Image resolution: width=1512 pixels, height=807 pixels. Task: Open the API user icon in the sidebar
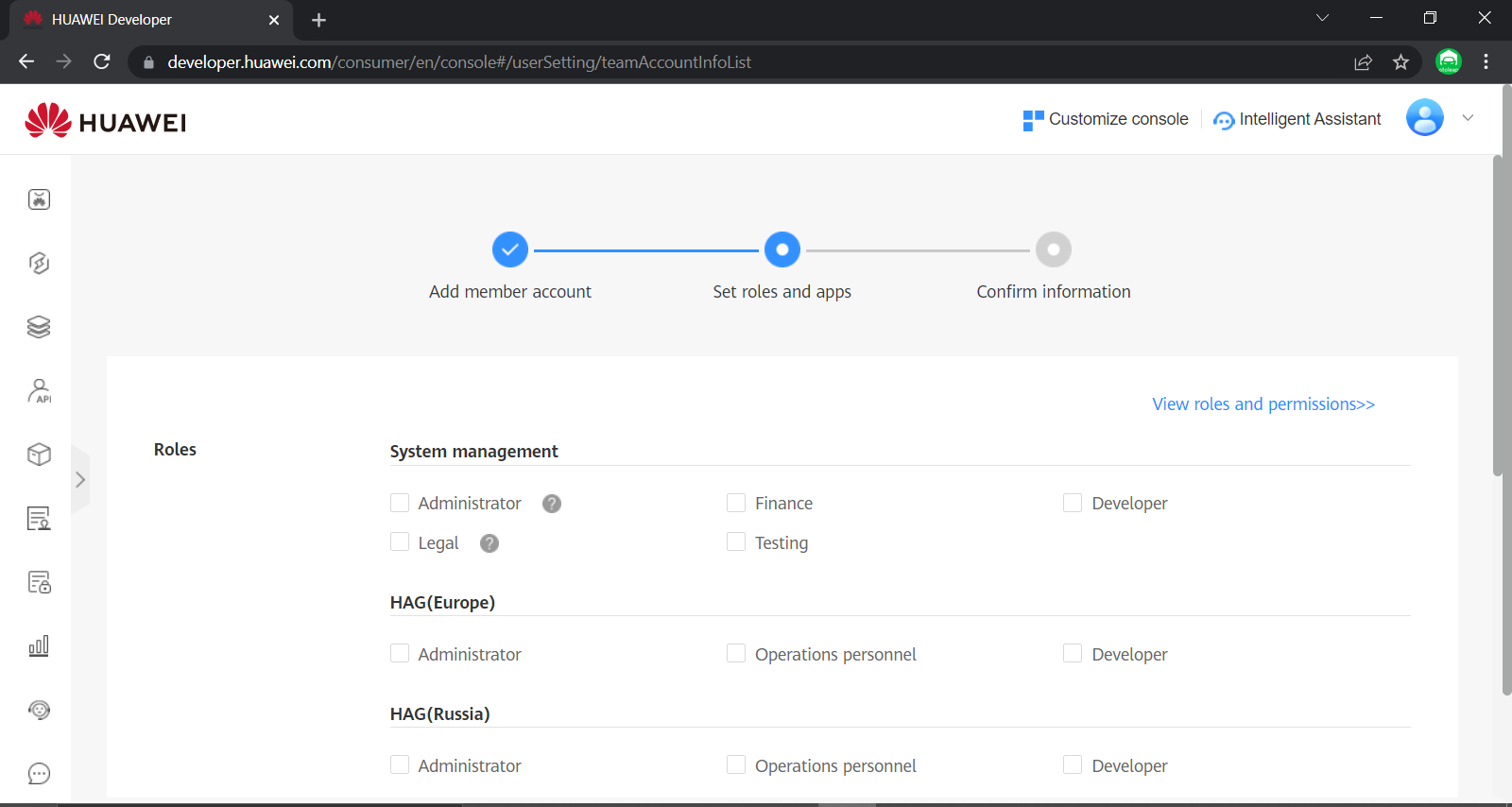tap(39, 390)
